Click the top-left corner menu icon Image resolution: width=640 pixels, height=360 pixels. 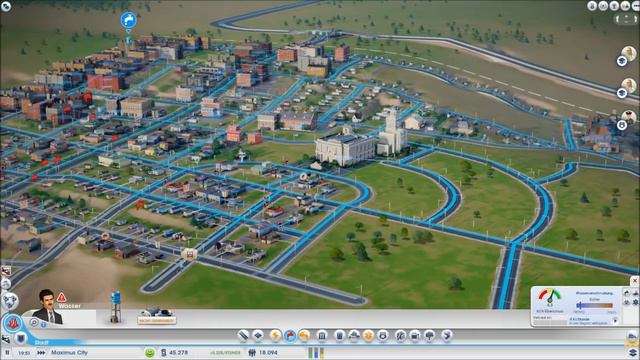point(6,6)
